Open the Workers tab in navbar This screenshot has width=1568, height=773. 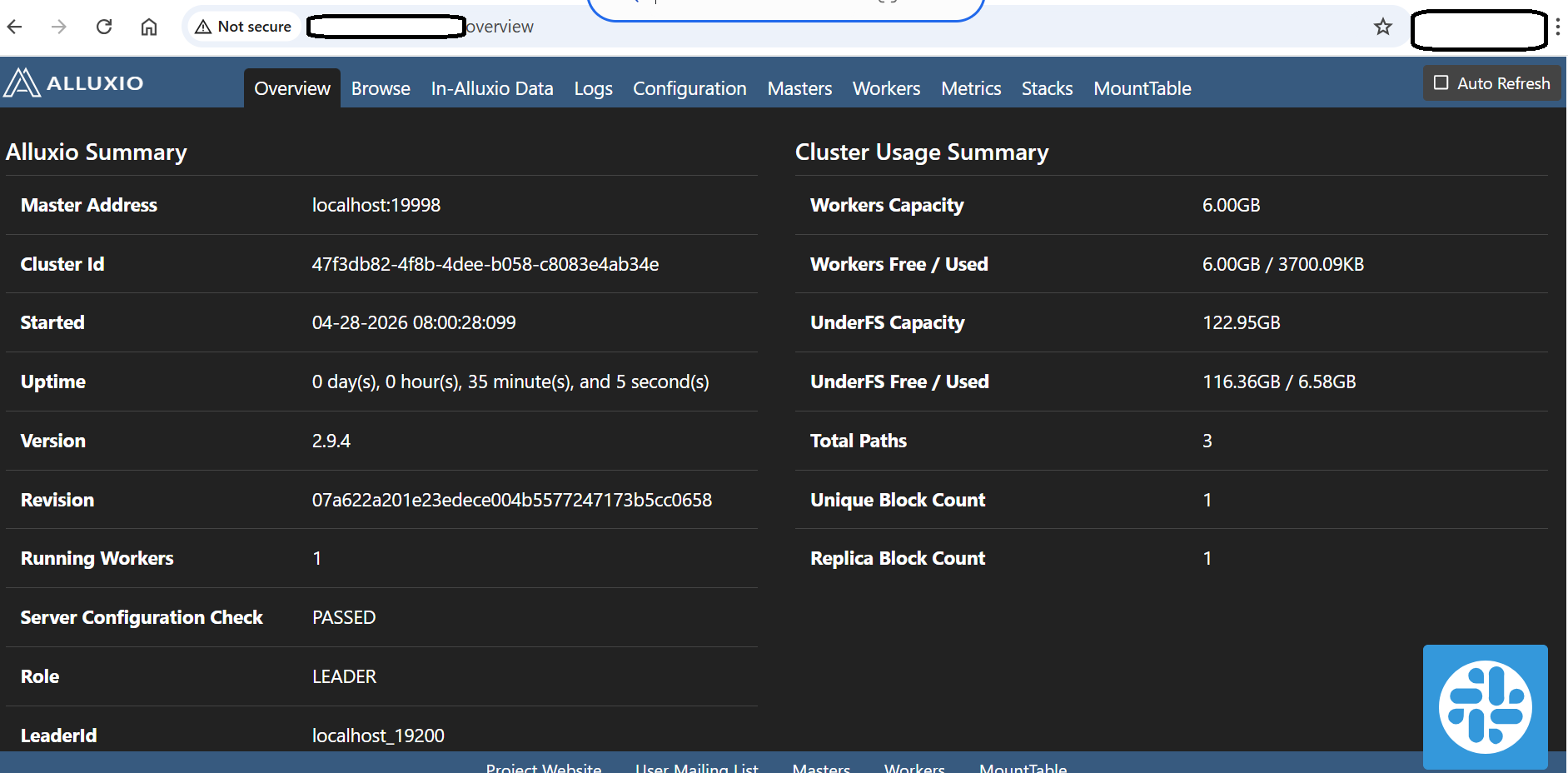pyautogui.click(x=886, y=88)
